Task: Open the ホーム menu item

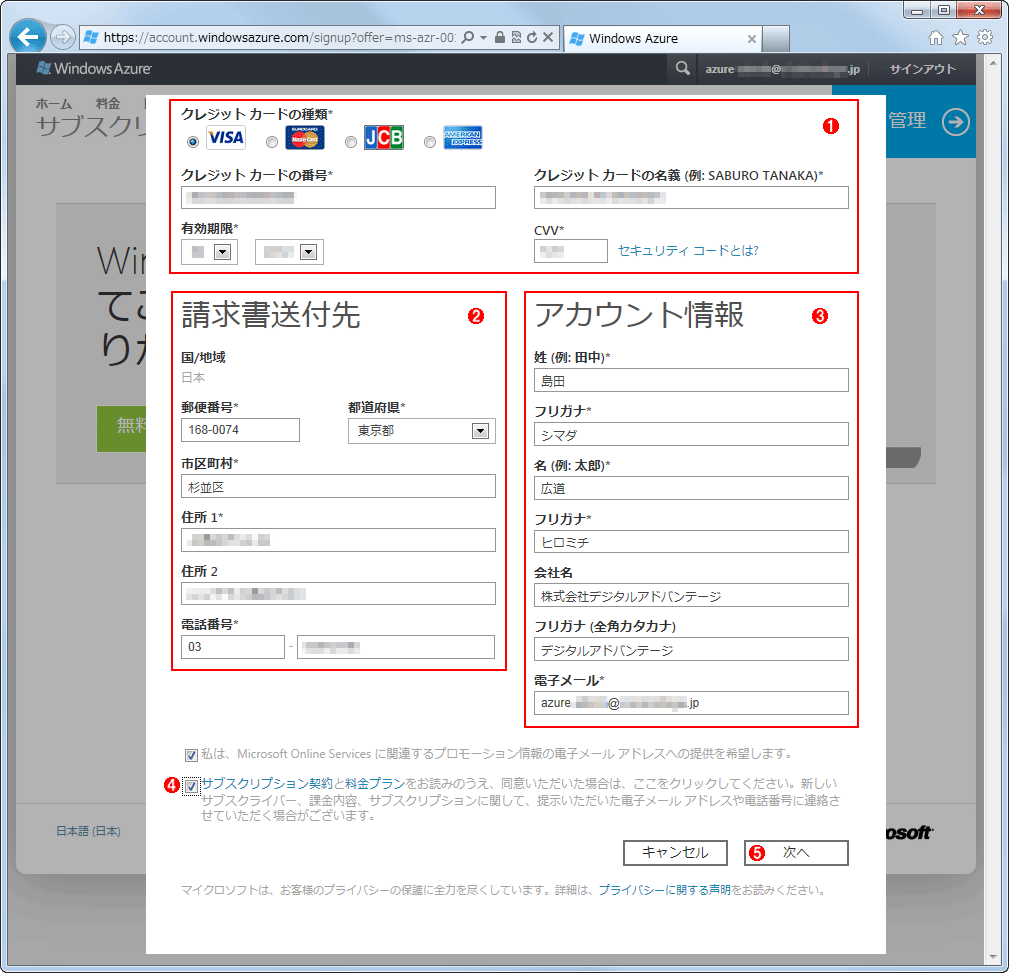Action: click(53, 103)
